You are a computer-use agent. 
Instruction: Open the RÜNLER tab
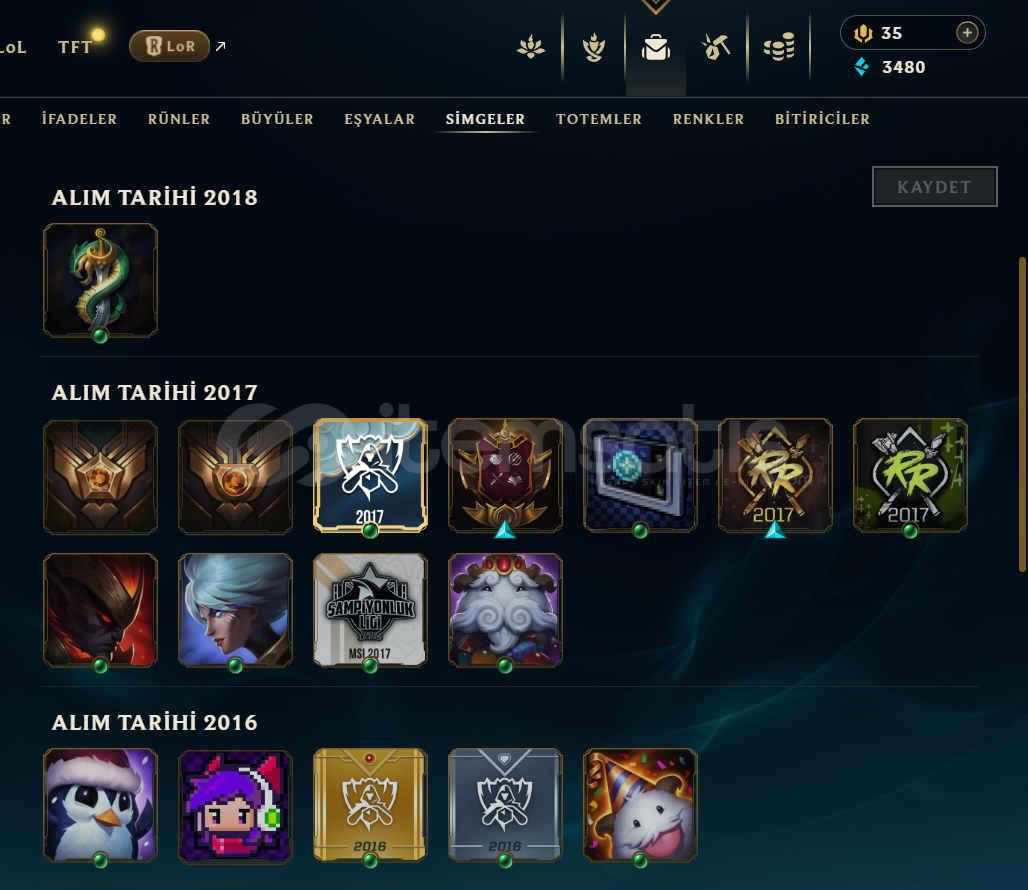[x=179, y=119]
